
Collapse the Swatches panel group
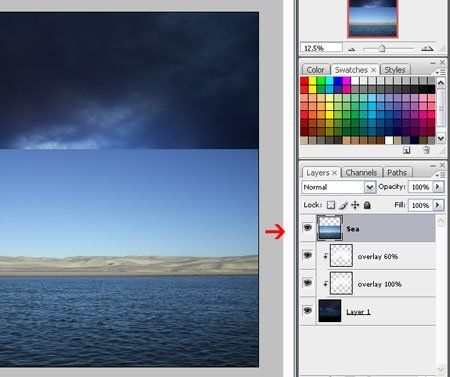point(433,63)
